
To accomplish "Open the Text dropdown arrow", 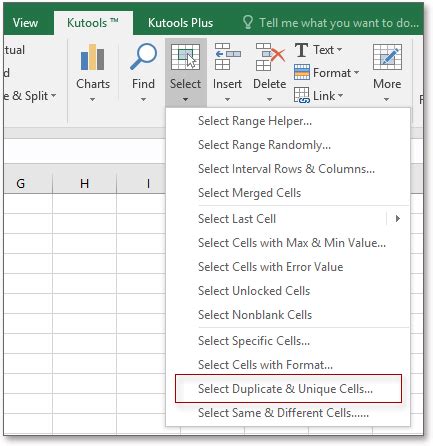I will point(339,50).
